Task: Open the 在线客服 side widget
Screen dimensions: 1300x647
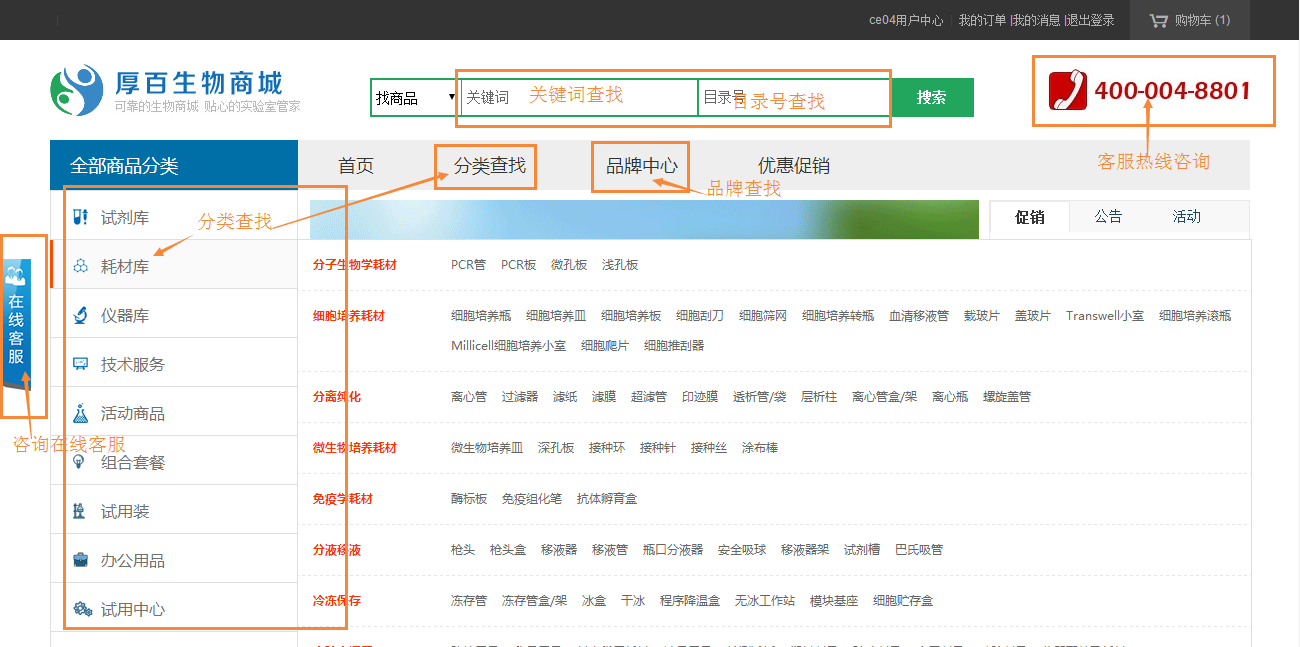Action: click(x=17, y=325)
